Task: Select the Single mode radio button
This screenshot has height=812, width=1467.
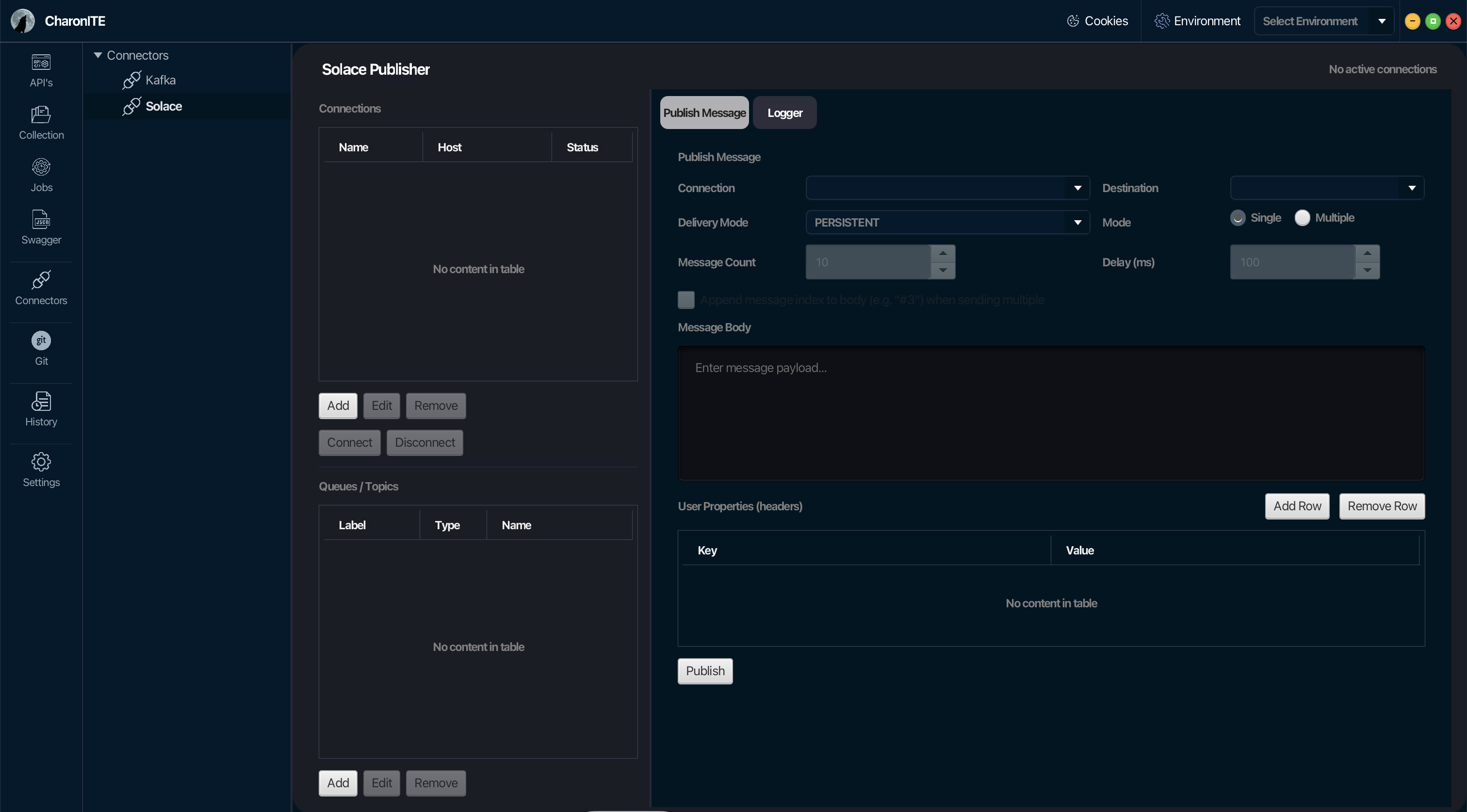Action: pyautogui.click(x=1238, y=218)
